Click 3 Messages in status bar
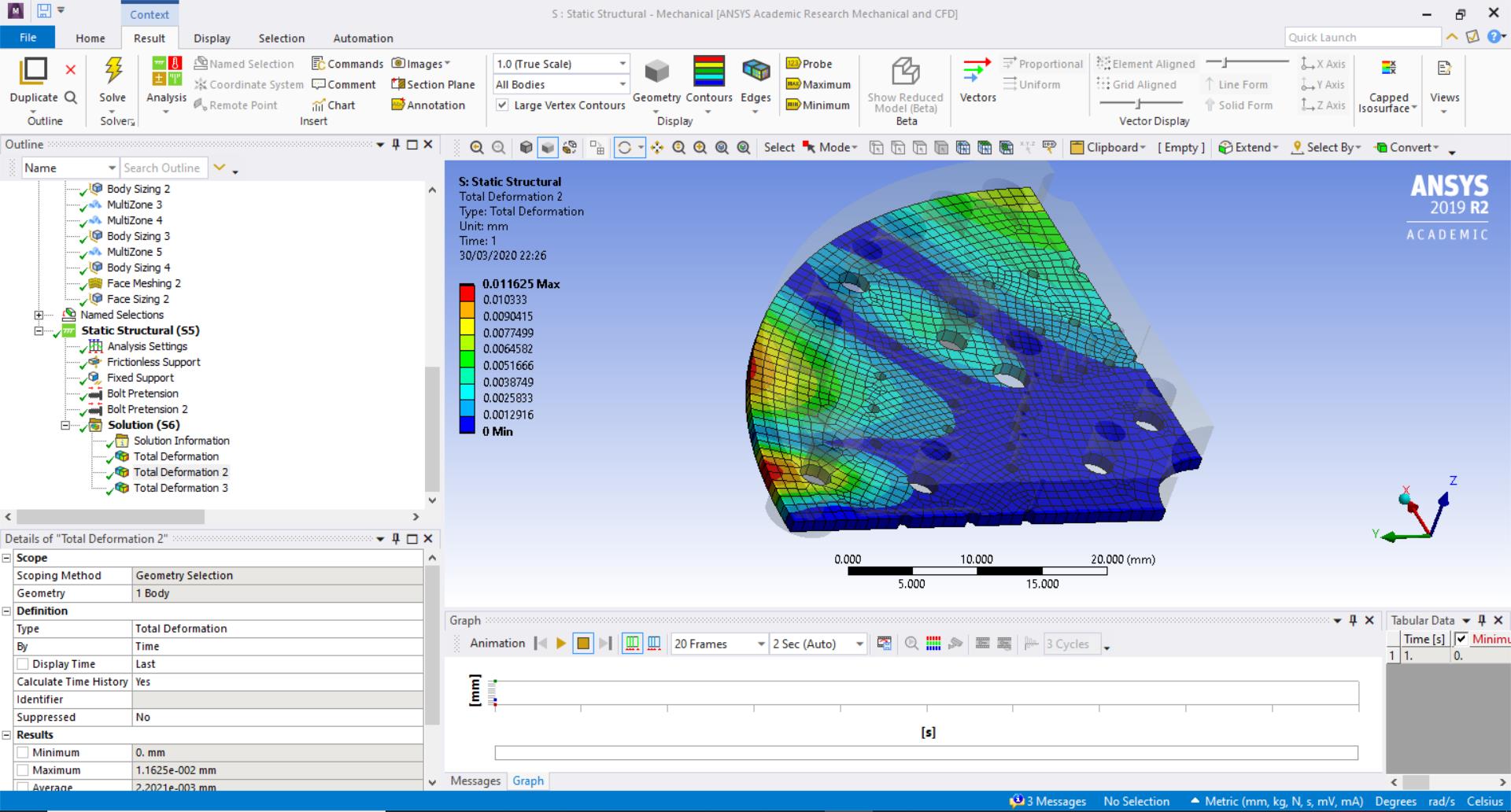Screen dimensions: 1511x812 [x=1048, y=801]
